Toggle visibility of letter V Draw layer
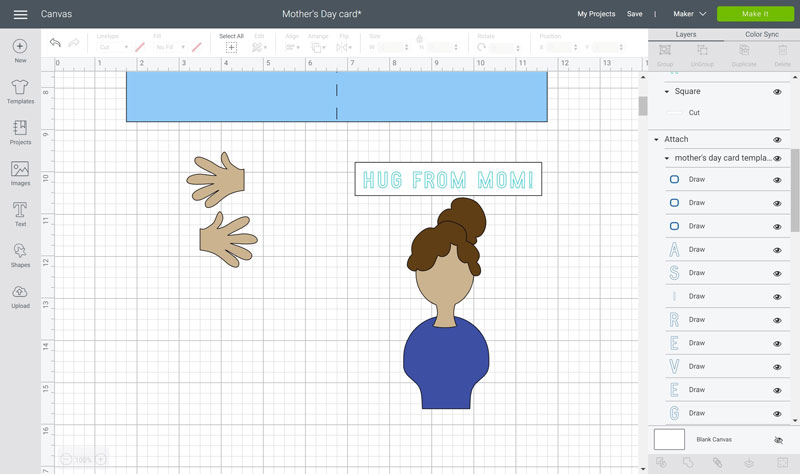Screen dimensions: 800x474 777,367
